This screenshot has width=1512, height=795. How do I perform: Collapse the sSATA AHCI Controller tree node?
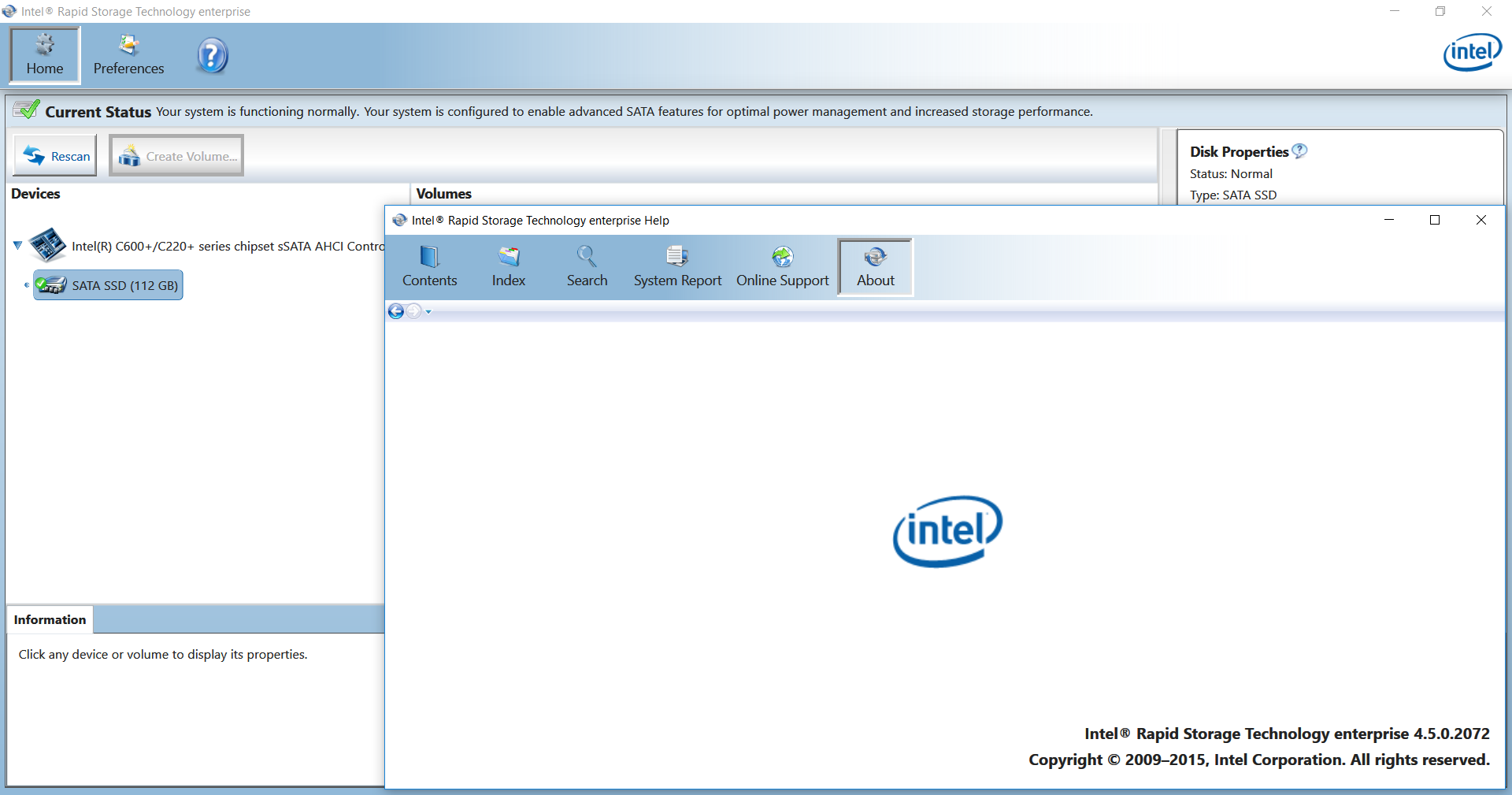17,246
